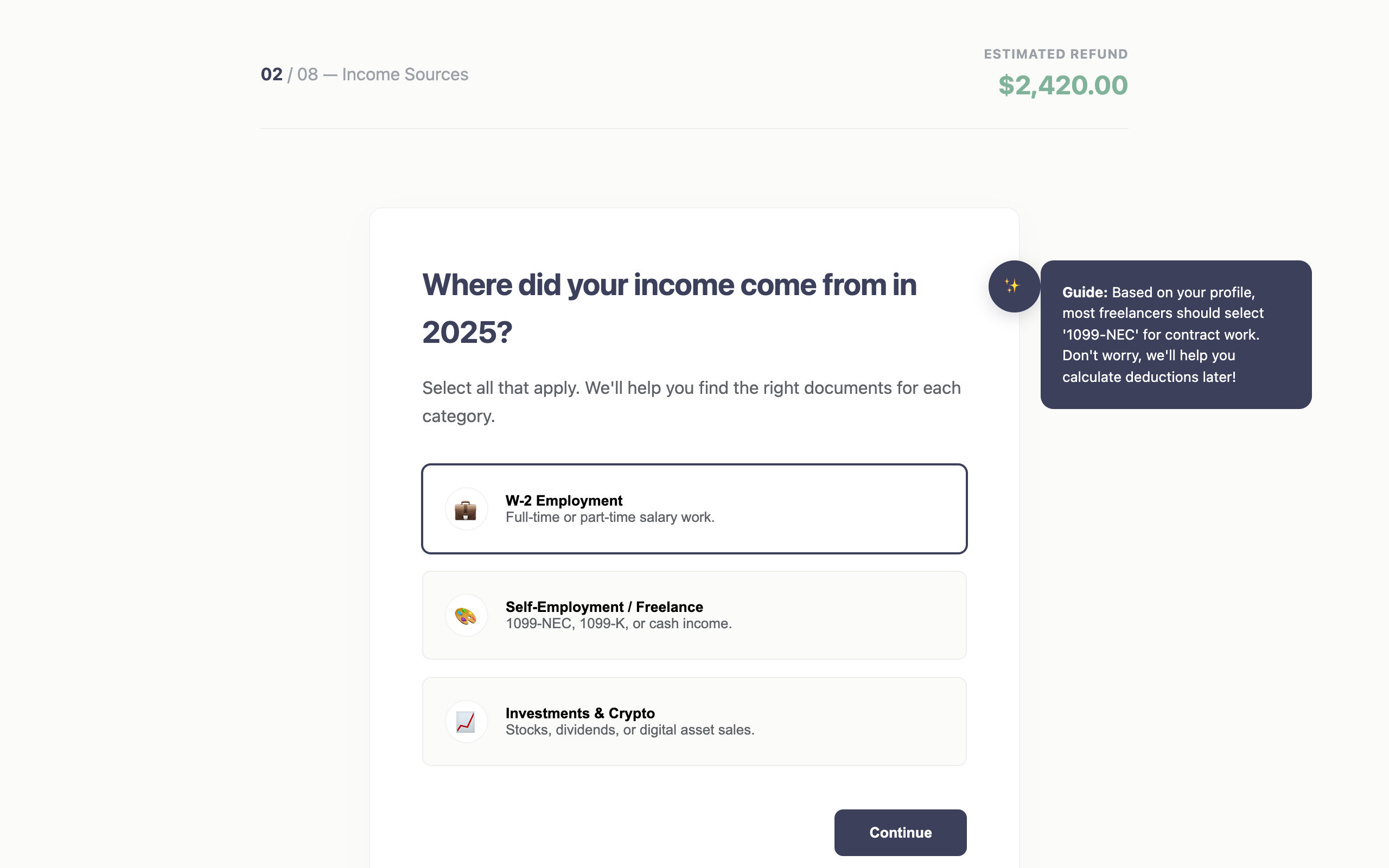
Task: Toggle the W-2 Employment selection card
Action: coord(694,509)
